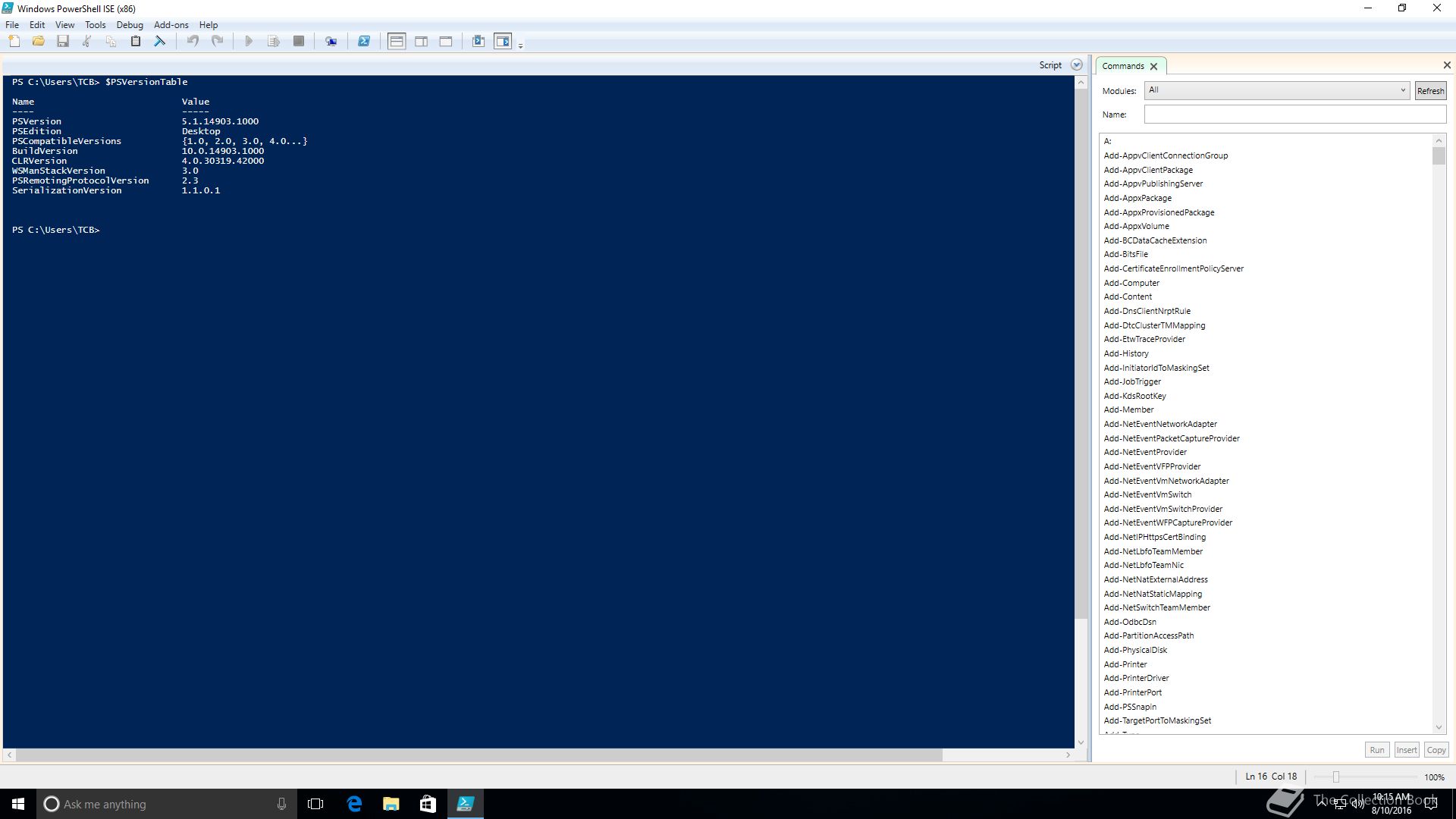1456x819 pixels.
Task: Paste from clipboard icon in toolbar
Action: tap(136, 41)
